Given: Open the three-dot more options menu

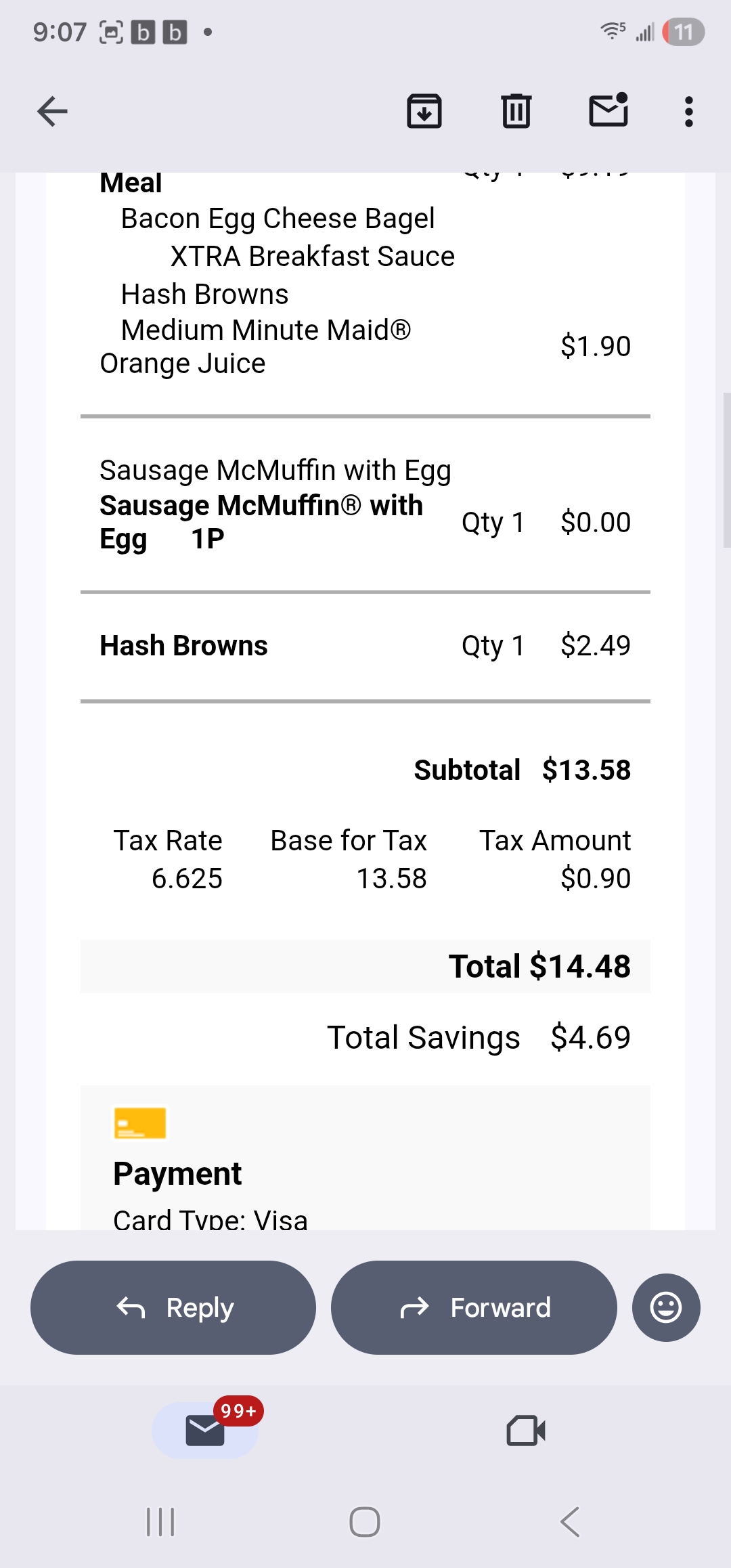Looking at the screenshot, I should pyautogui.click(x=689, y=112).
